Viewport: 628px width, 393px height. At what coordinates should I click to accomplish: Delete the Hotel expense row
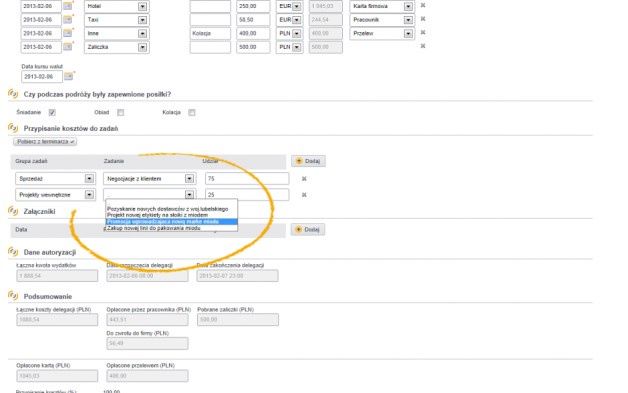pyautogui.click(x=423, y=6)
